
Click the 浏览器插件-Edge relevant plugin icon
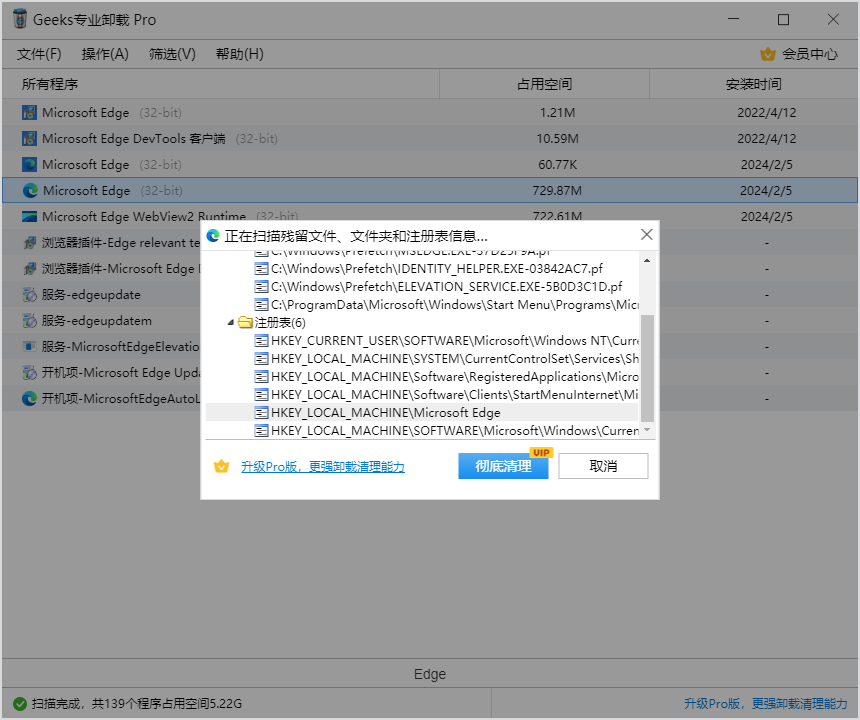point(29,242)
